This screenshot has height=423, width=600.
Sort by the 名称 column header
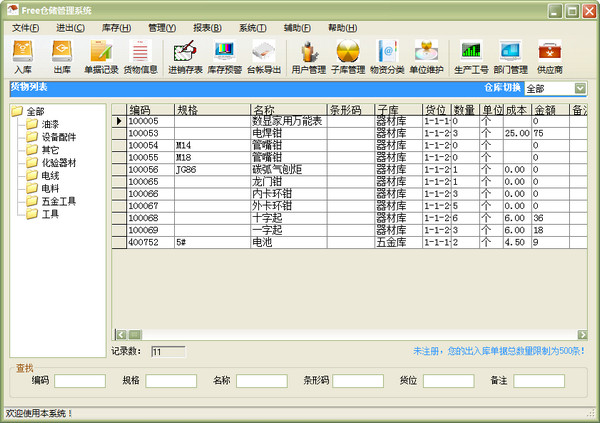tap(289, 109)
